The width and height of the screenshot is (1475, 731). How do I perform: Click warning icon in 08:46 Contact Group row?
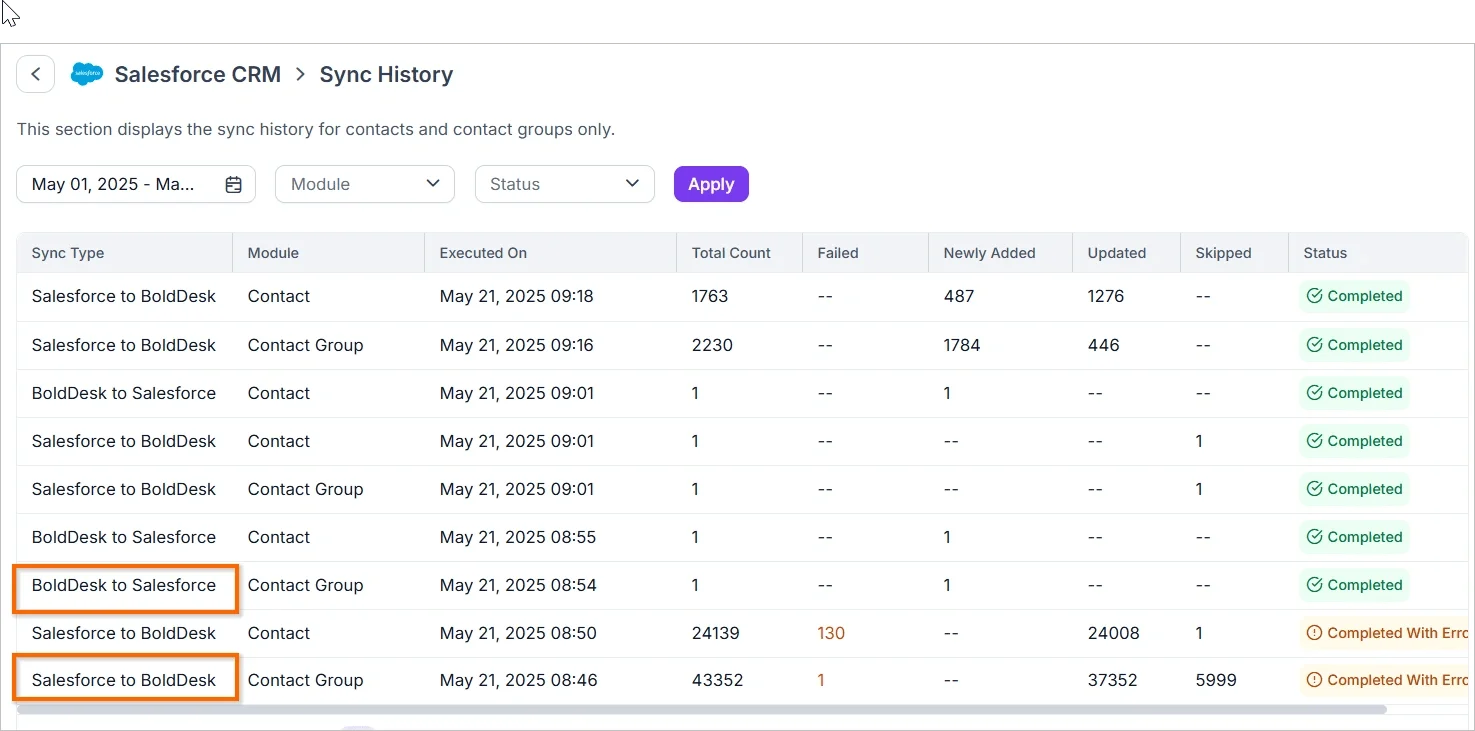pos(1315,680)
